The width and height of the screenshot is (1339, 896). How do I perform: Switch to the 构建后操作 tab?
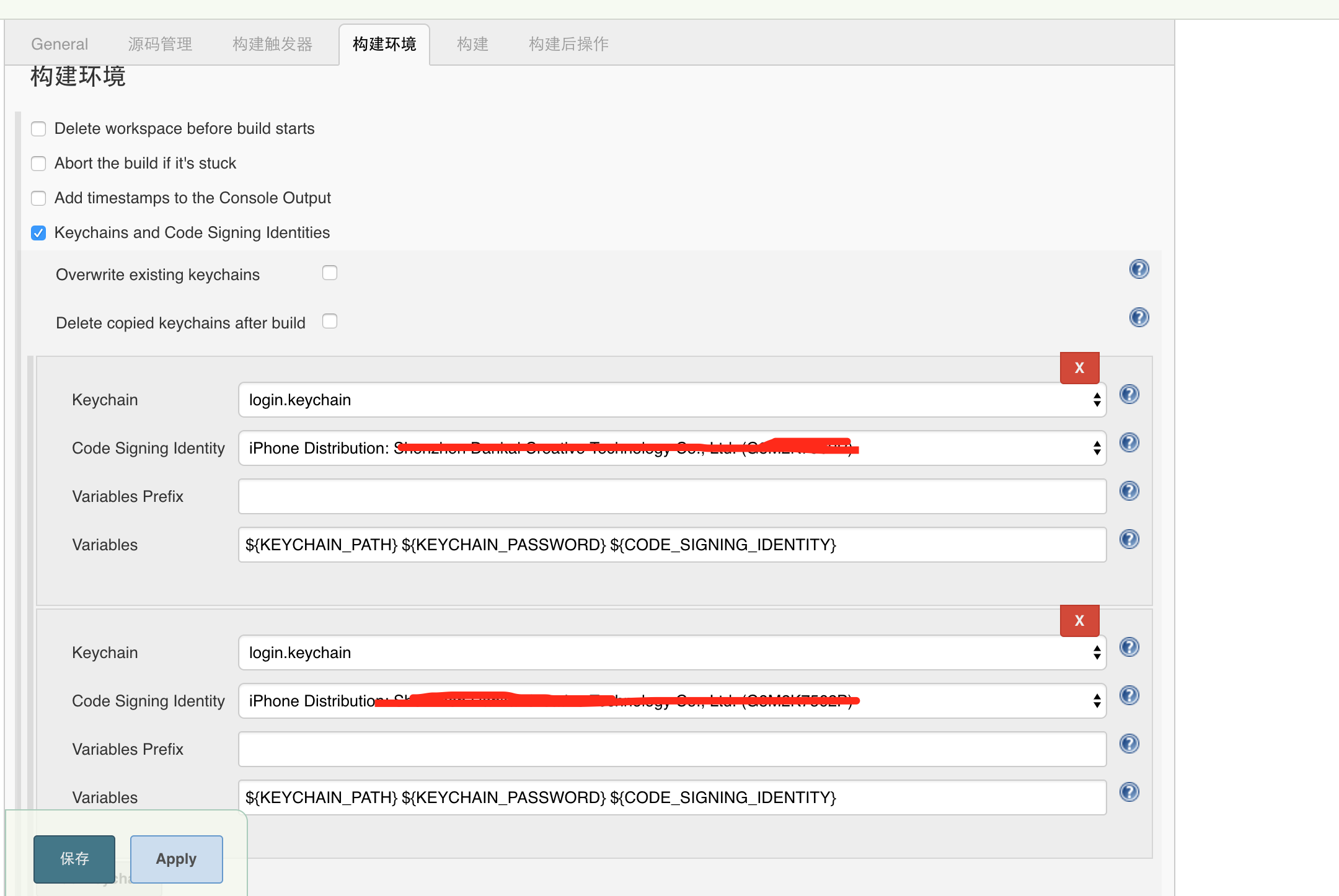(568, 44)
